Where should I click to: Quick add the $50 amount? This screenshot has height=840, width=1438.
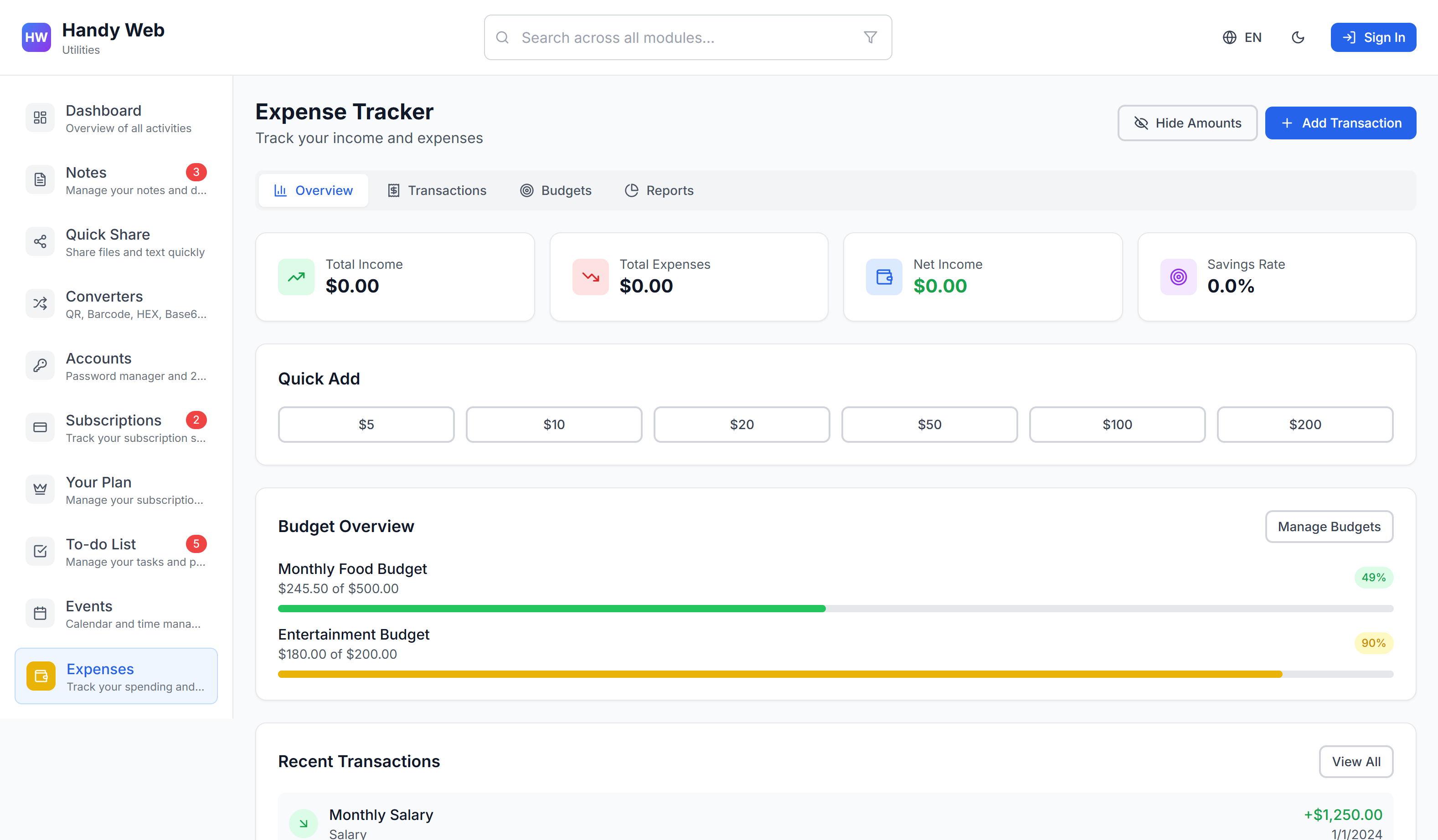(929, 424)
